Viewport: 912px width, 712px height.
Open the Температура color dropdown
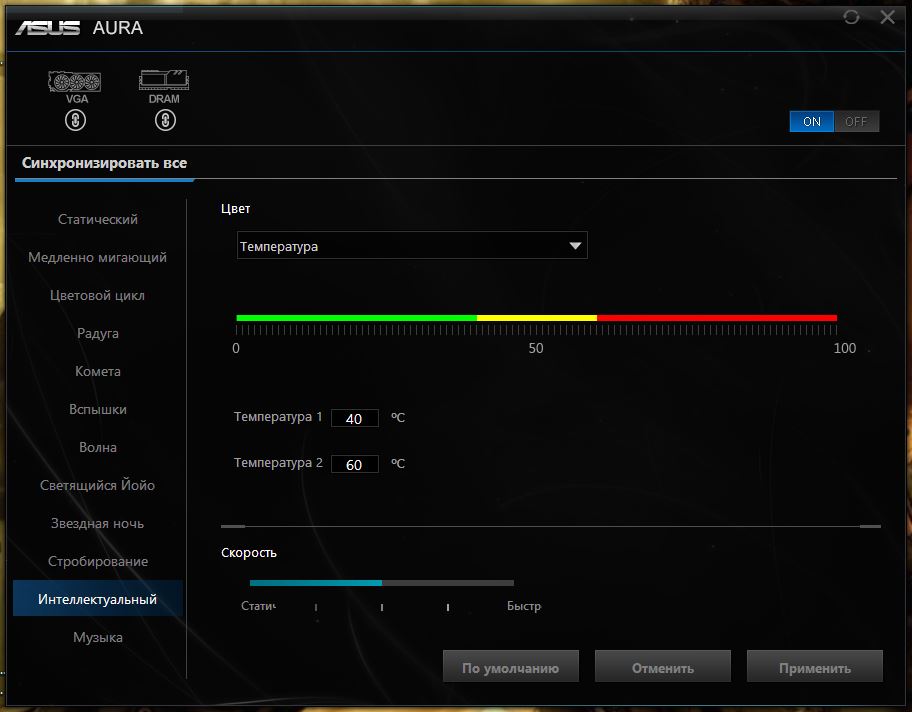click(x=412, y=245)
